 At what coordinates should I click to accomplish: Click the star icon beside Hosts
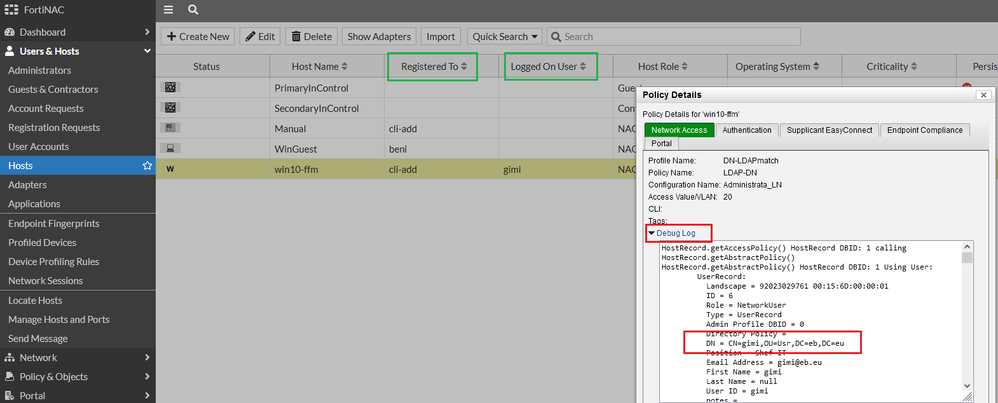147,166
